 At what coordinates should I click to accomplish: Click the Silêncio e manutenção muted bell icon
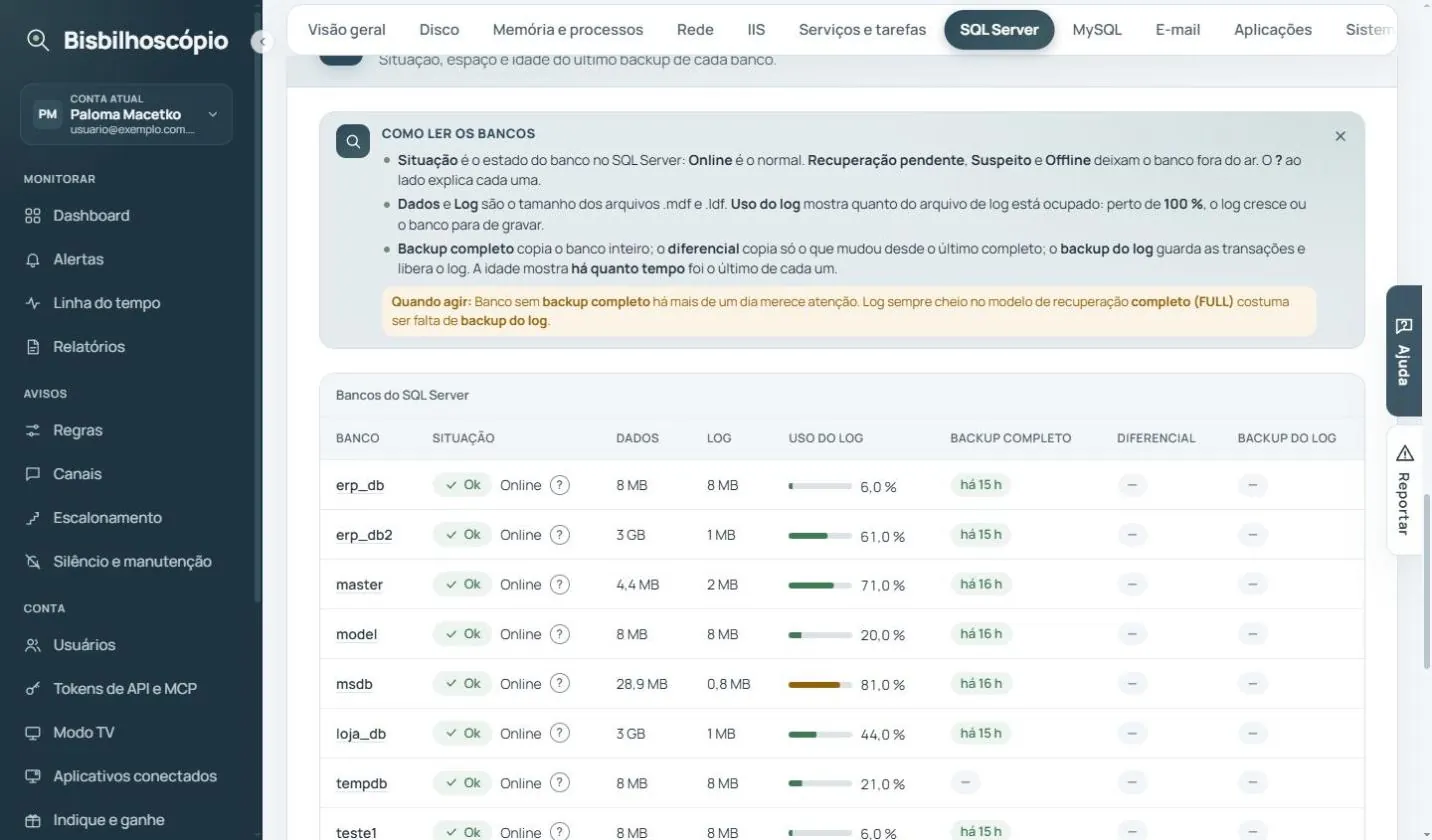(33, 562)
